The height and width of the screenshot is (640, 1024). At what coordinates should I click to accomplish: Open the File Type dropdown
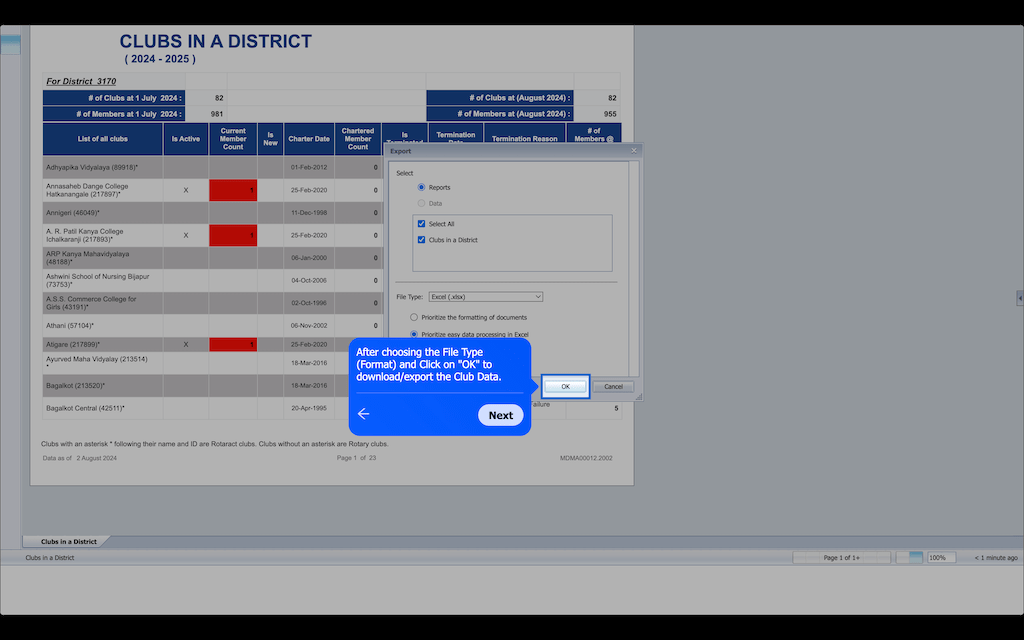[x=485, y=297]
